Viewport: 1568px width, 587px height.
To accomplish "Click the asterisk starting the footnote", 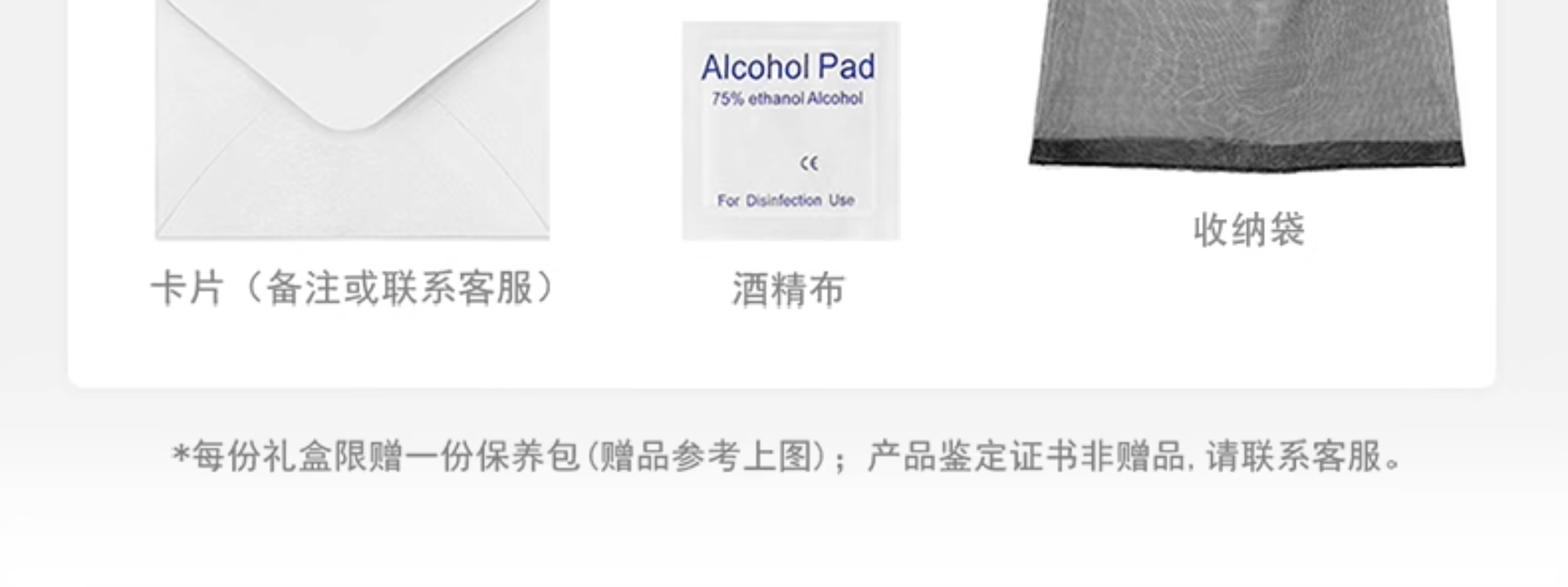I will (181, 454).
